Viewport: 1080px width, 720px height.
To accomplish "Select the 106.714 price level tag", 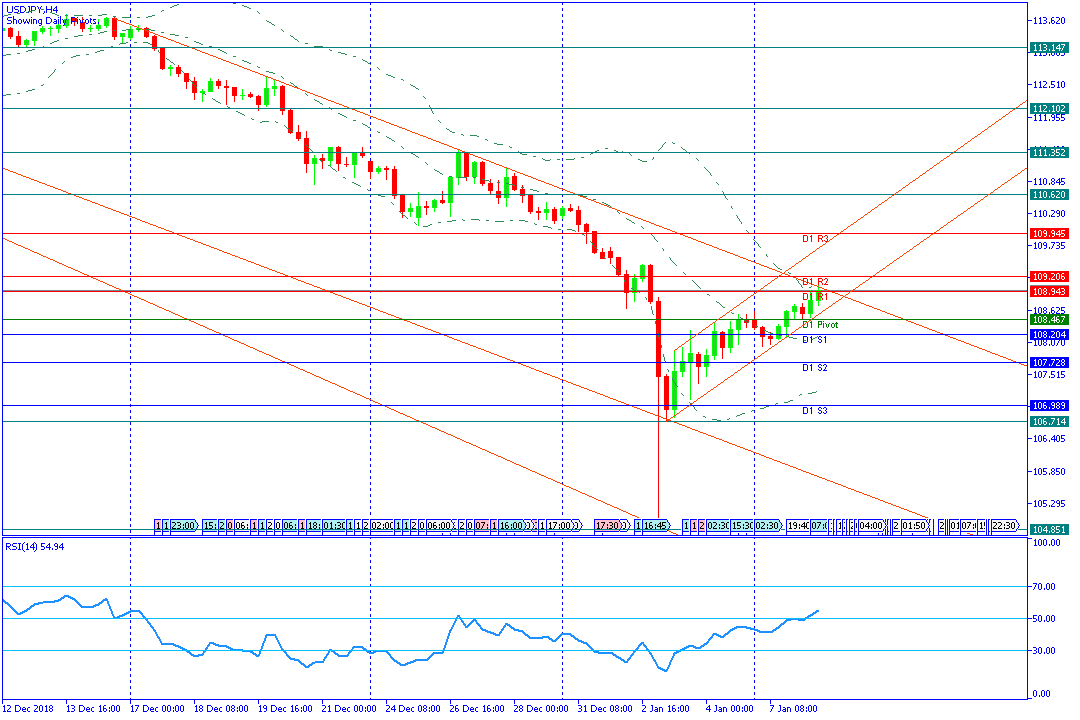I will coord(1048,422).
